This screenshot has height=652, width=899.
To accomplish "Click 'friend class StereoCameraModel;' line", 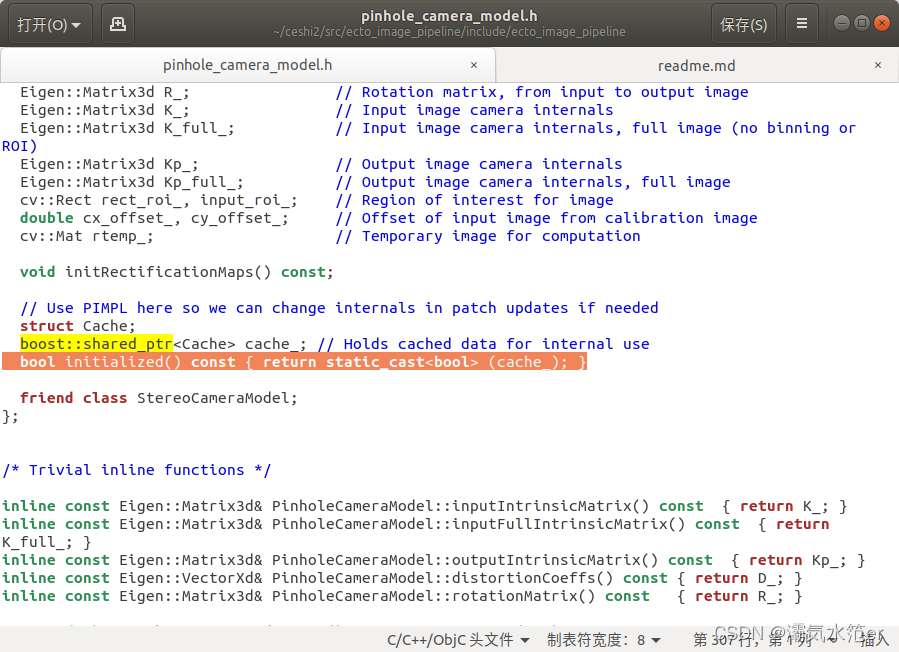I will 159,398.
